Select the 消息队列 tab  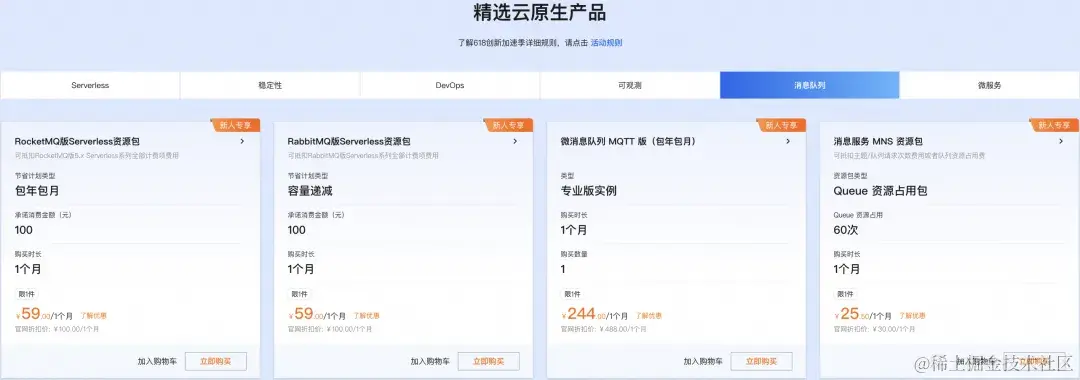809,85
